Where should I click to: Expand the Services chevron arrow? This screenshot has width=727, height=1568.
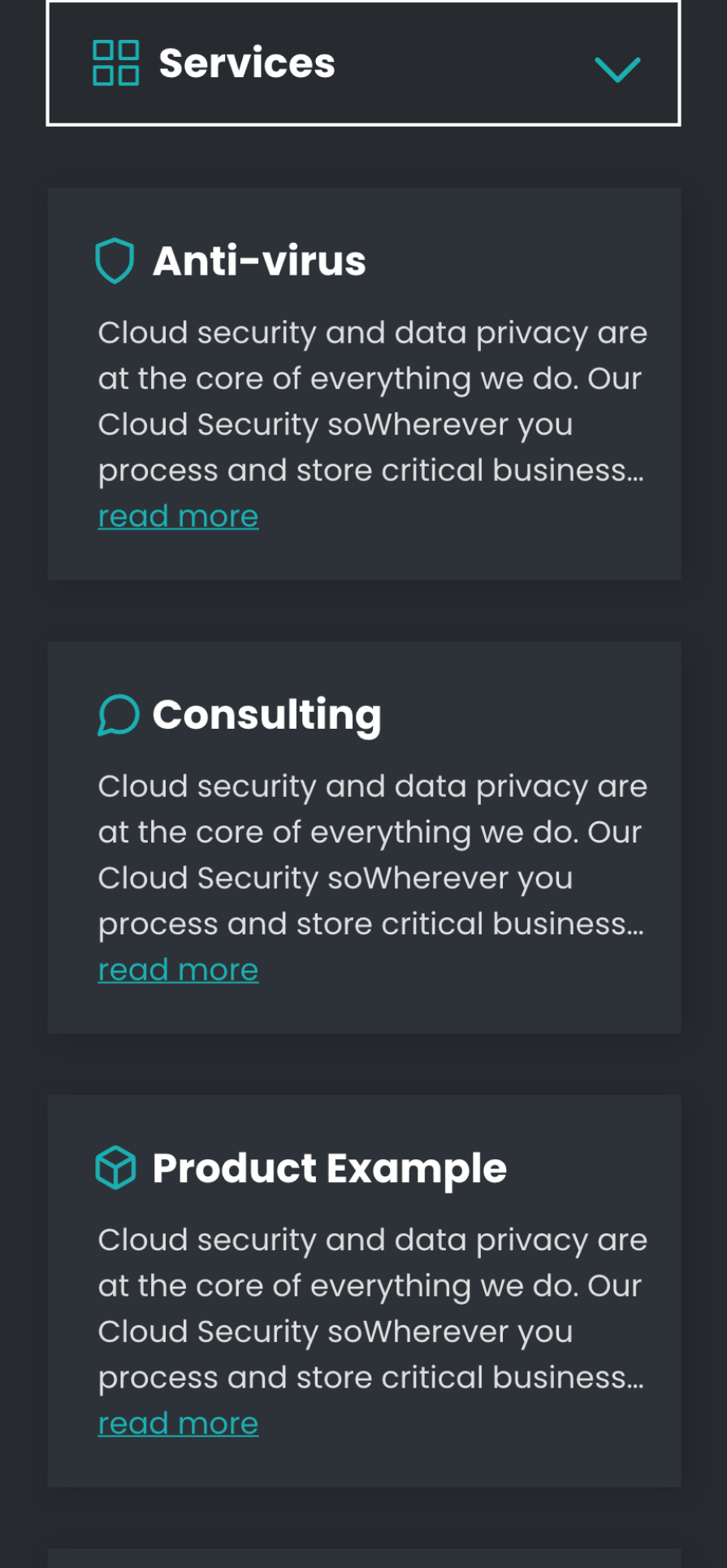tap(617, 69)
